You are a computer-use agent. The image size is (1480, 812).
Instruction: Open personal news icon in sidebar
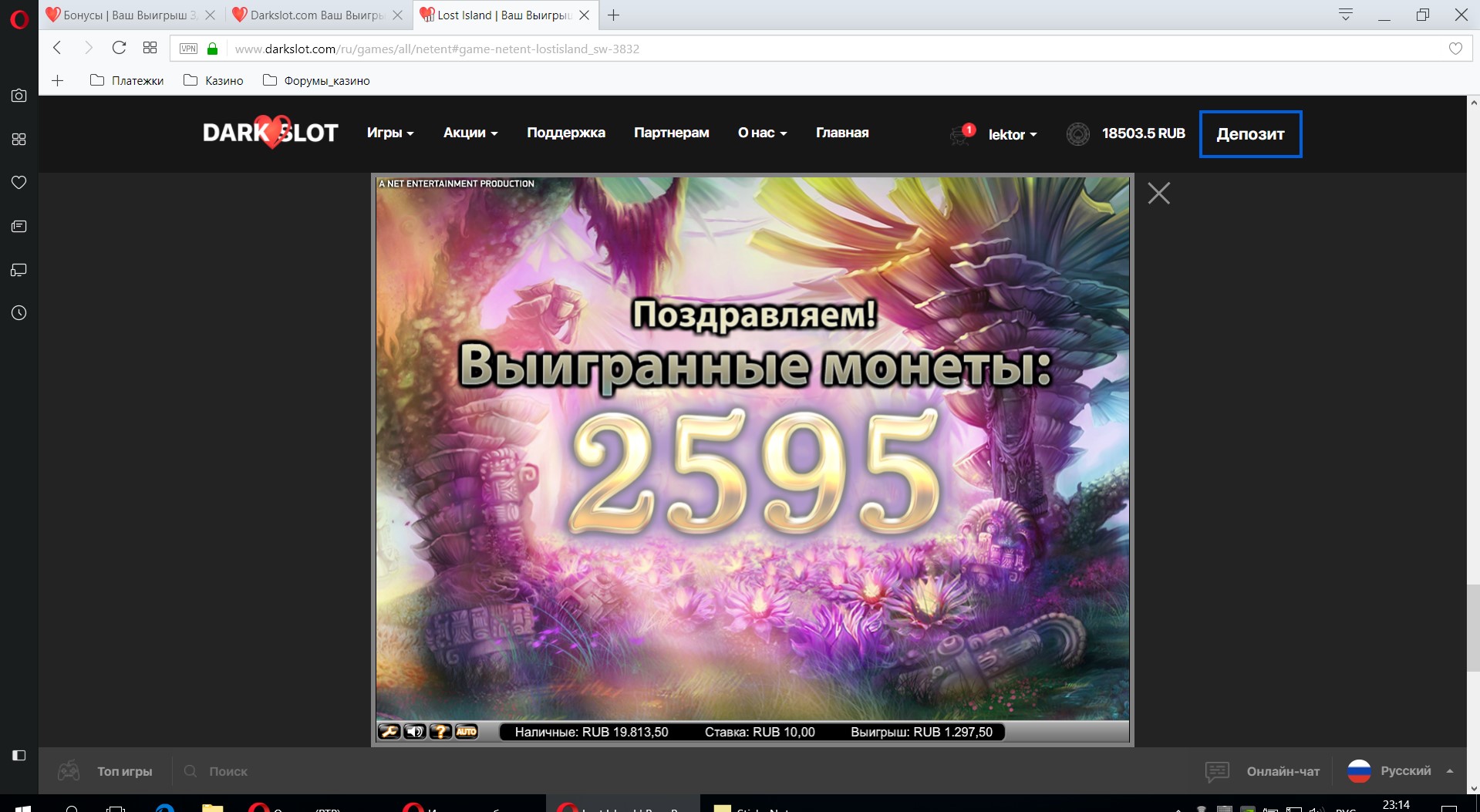[19, 226]
